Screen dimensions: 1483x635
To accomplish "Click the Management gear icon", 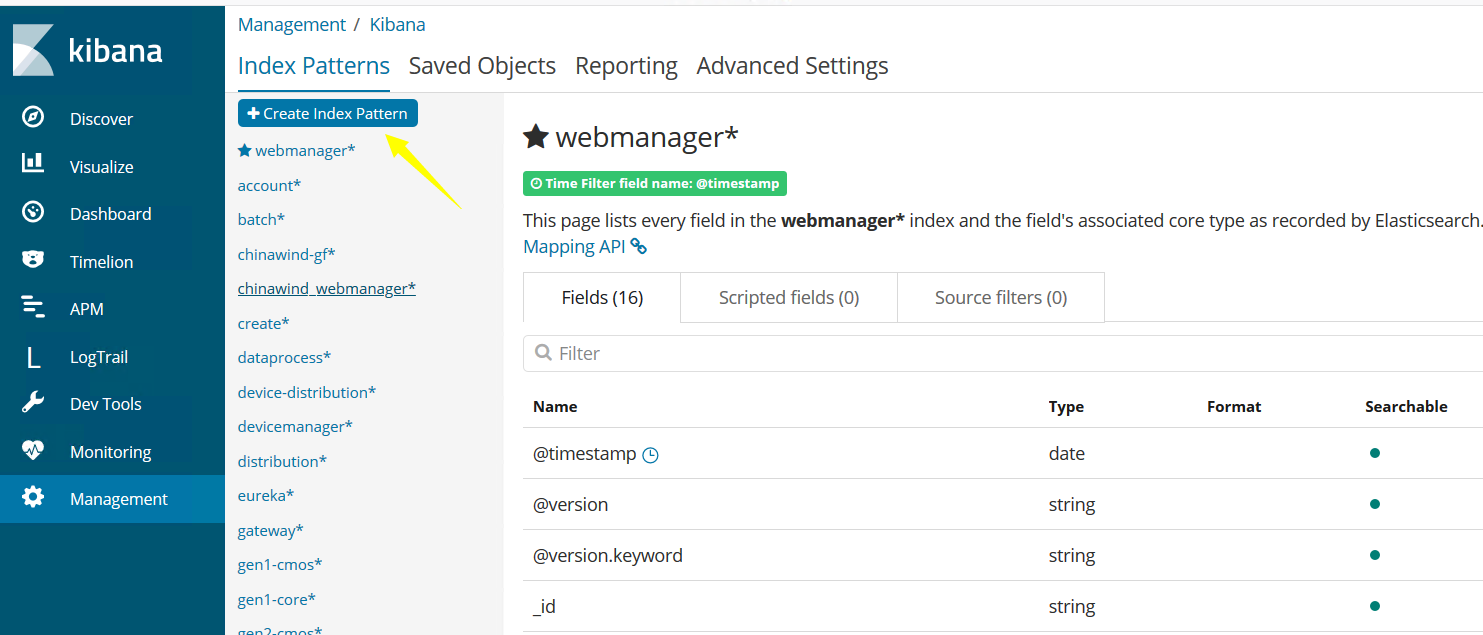I will pos(33,498).
